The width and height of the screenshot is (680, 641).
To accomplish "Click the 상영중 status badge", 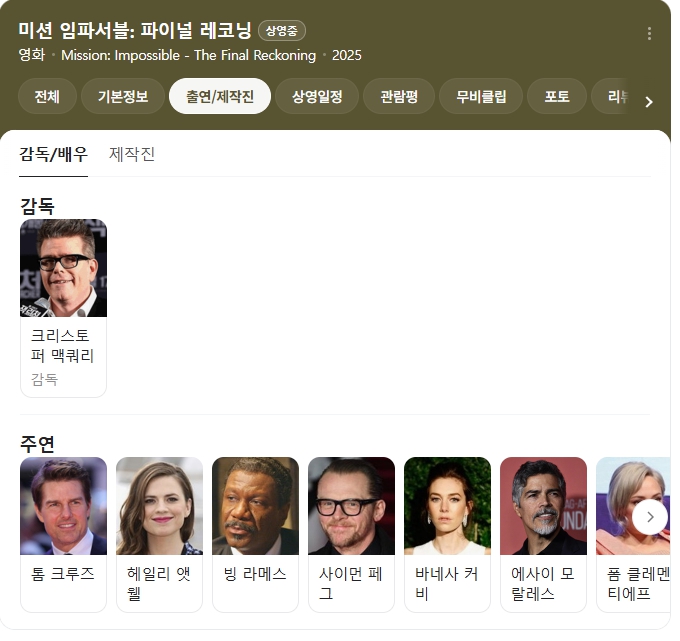I will coord(282,31).
